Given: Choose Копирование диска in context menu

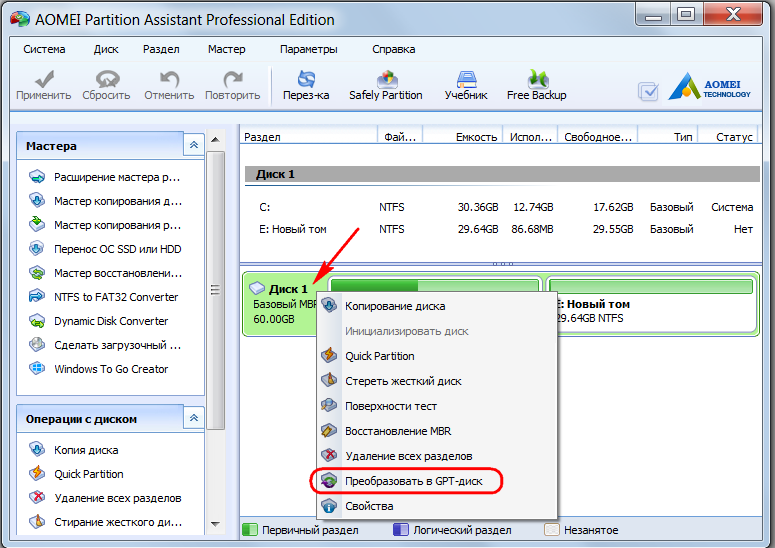Looking at the screenshot, I should (x=437, y=306).
